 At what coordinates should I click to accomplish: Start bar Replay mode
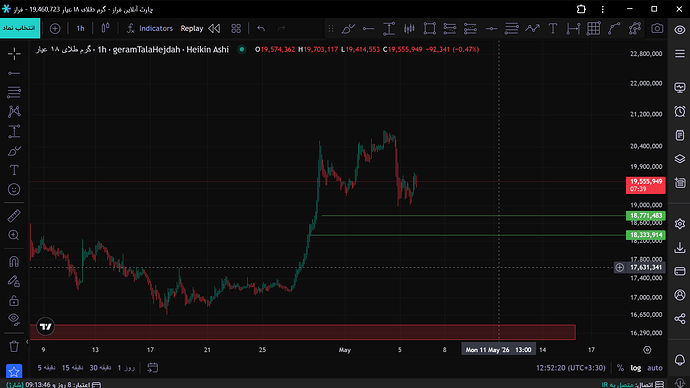(192, 29)
